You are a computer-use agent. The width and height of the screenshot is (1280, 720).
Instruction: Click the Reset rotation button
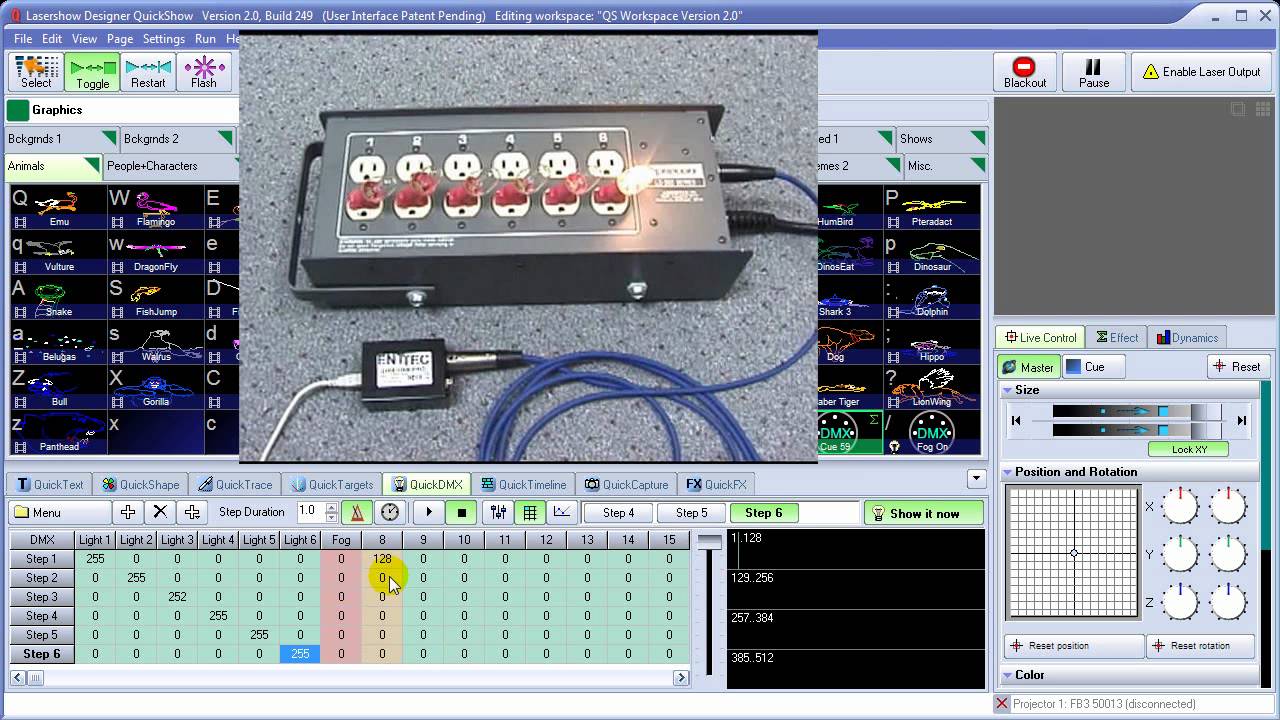point(1201,646)
